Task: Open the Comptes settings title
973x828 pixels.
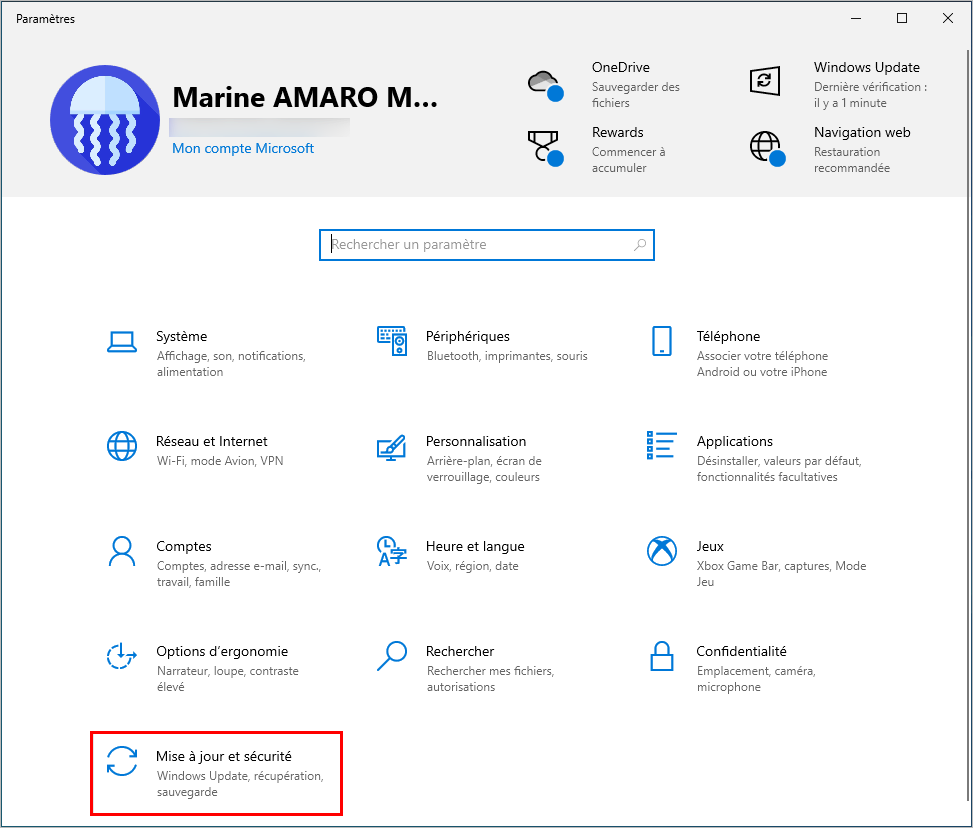Action: click(184, 546)
